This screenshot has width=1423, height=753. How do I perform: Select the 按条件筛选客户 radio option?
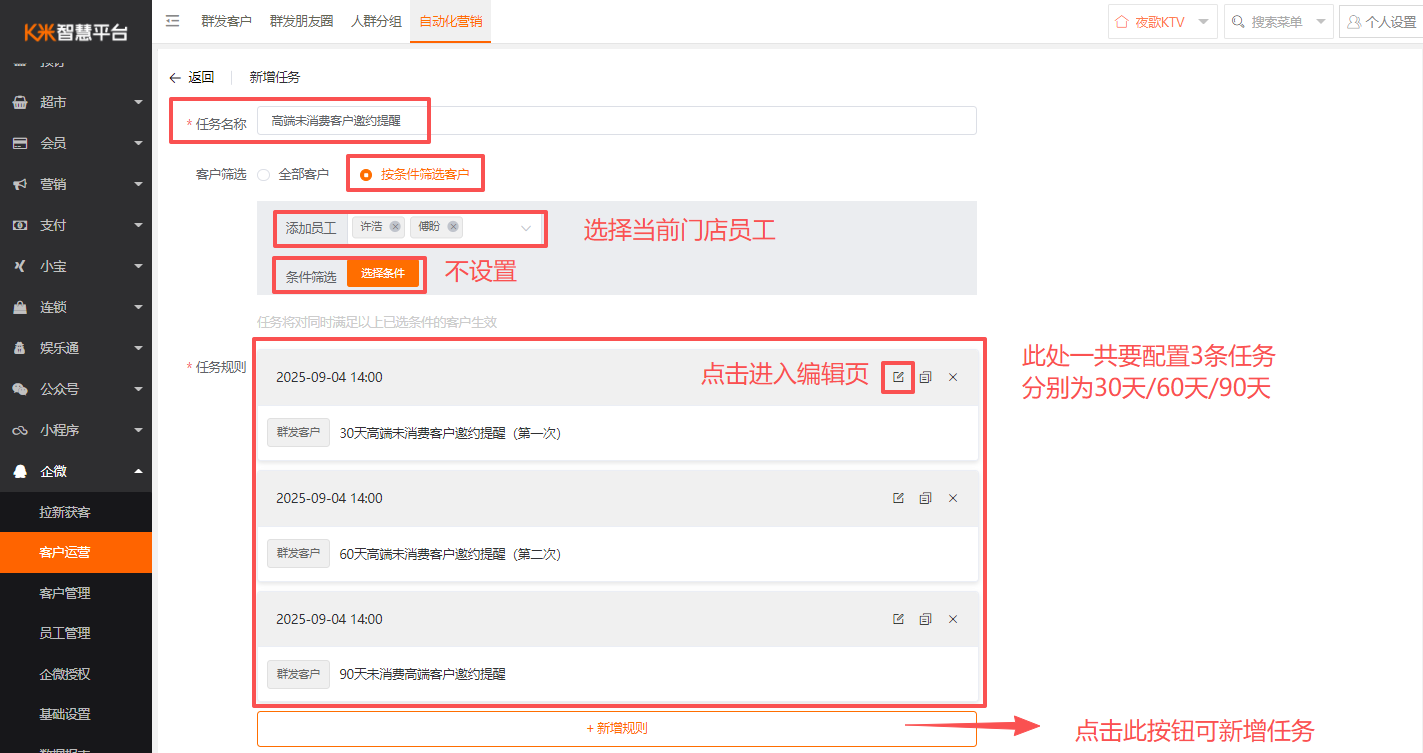tap(366, 174)
